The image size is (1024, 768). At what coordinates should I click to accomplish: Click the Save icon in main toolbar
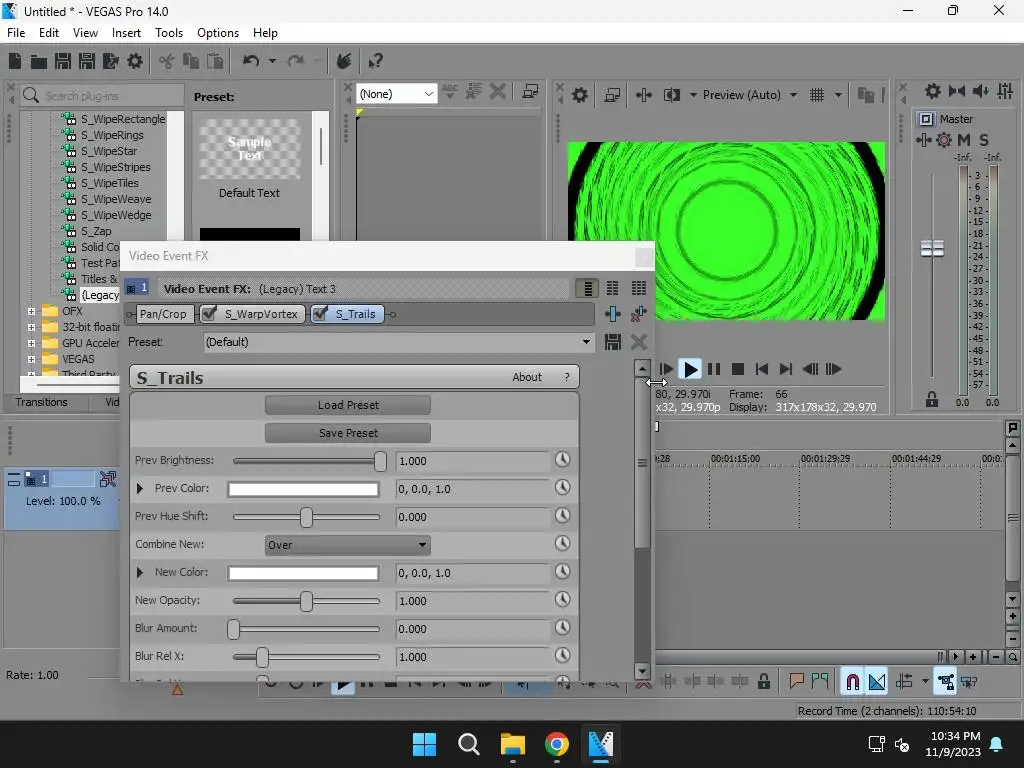click(63, 61)
